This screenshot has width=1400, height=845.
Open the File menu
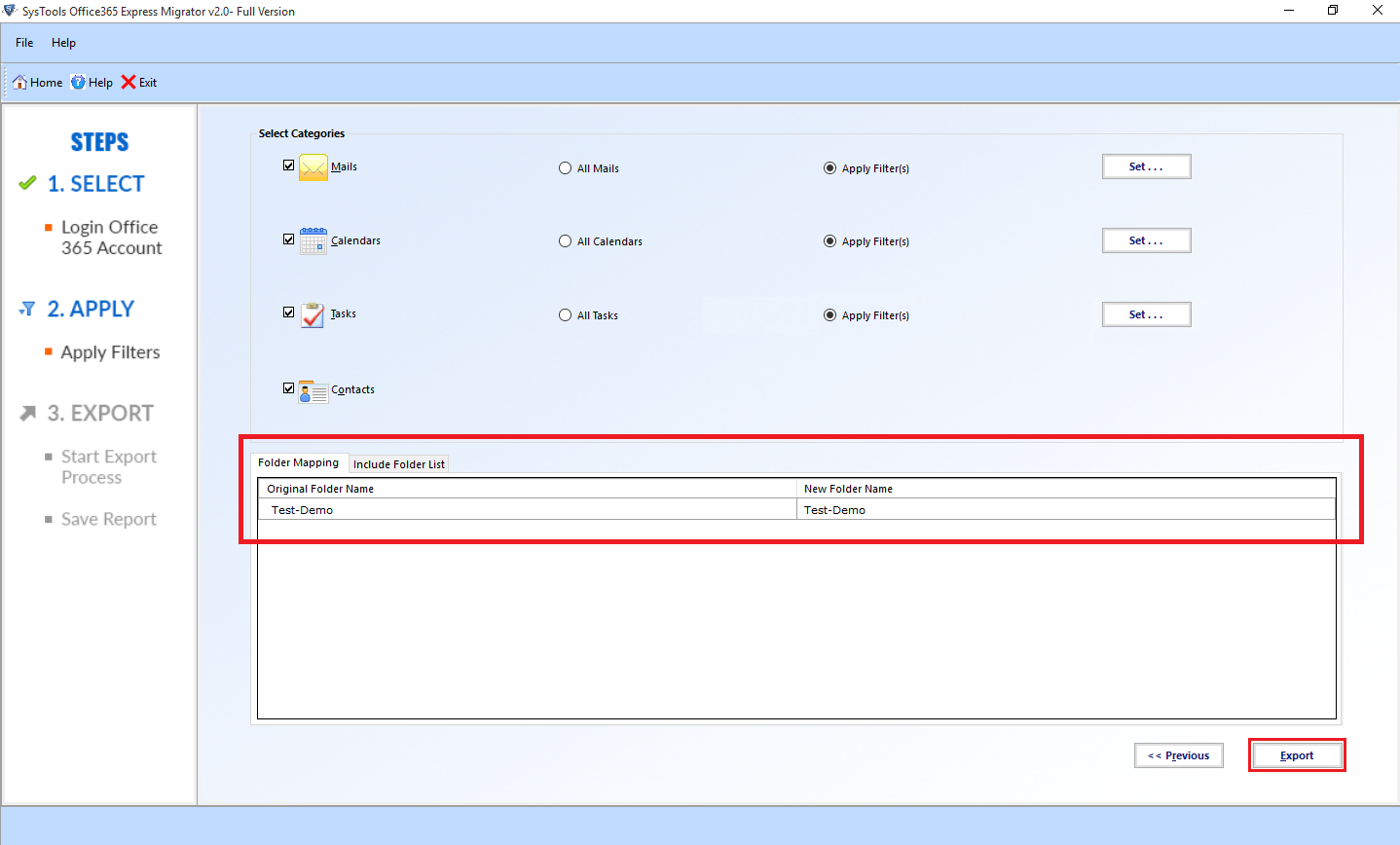point(24,43)
